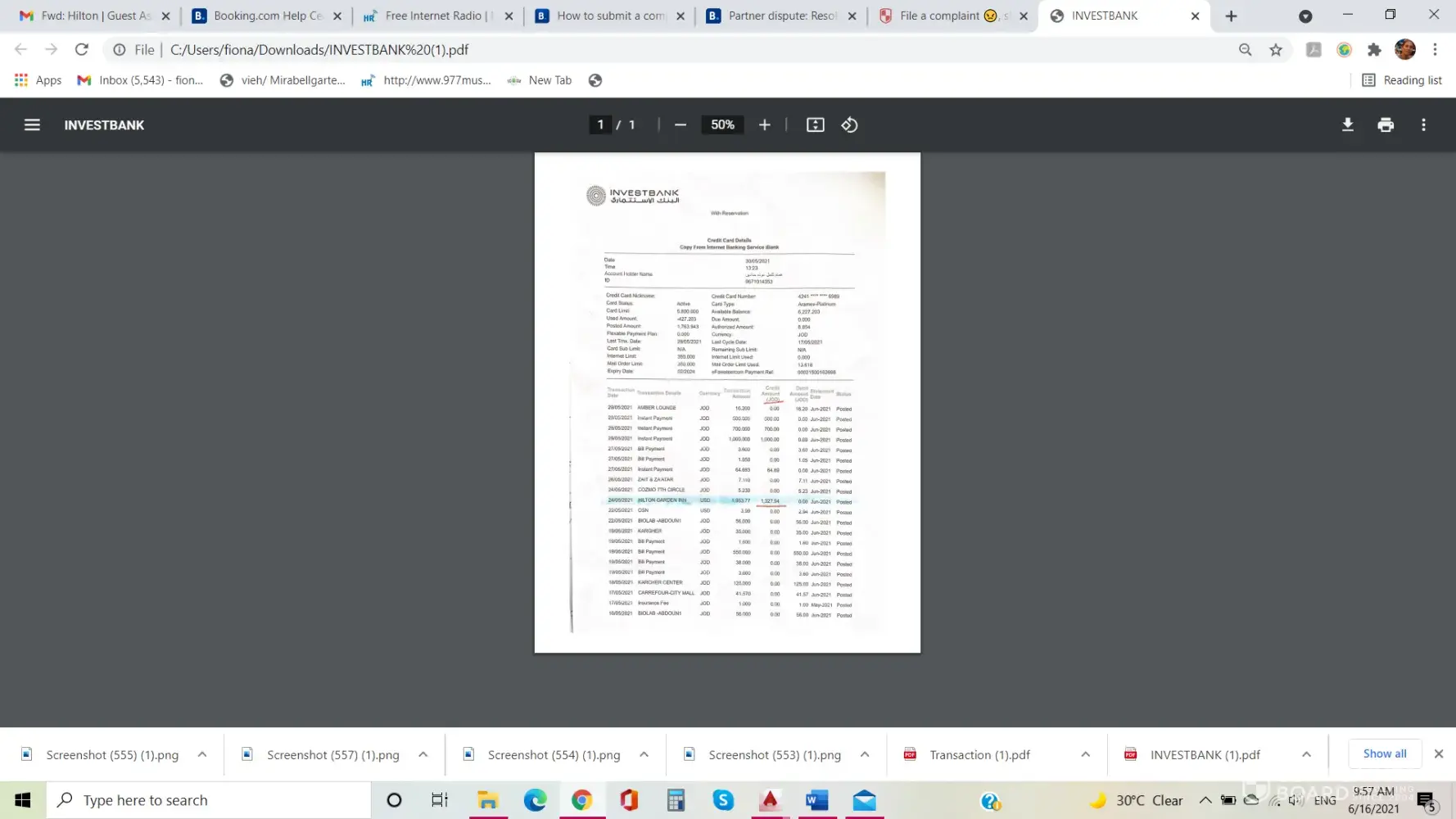Download the INVESTBANK PDF
The height and width of the screenshot is (819, 1456).
tap(1347, 124)
